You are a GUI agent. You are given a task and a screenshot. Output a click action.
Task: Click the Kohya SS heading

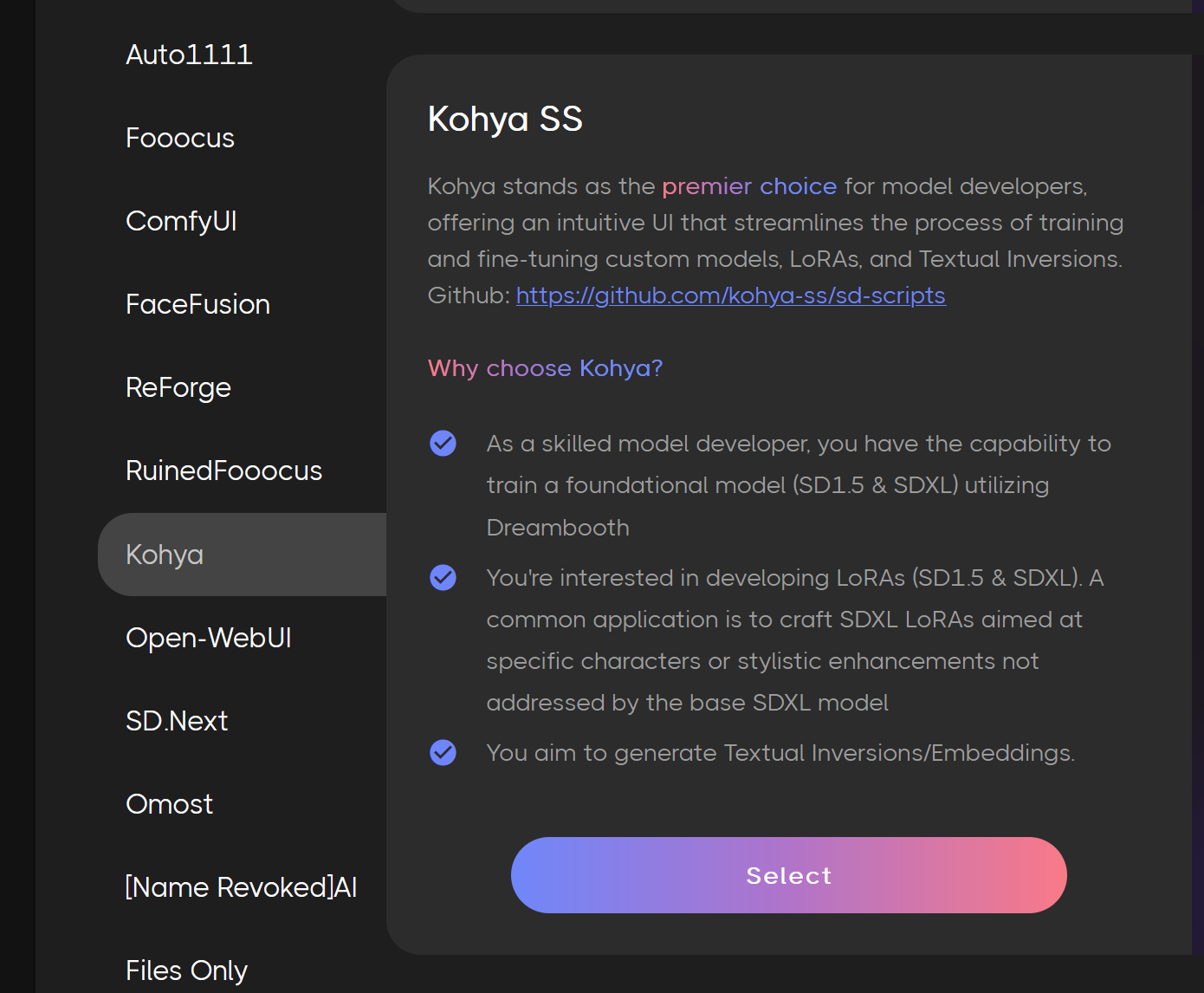(505, 119)
